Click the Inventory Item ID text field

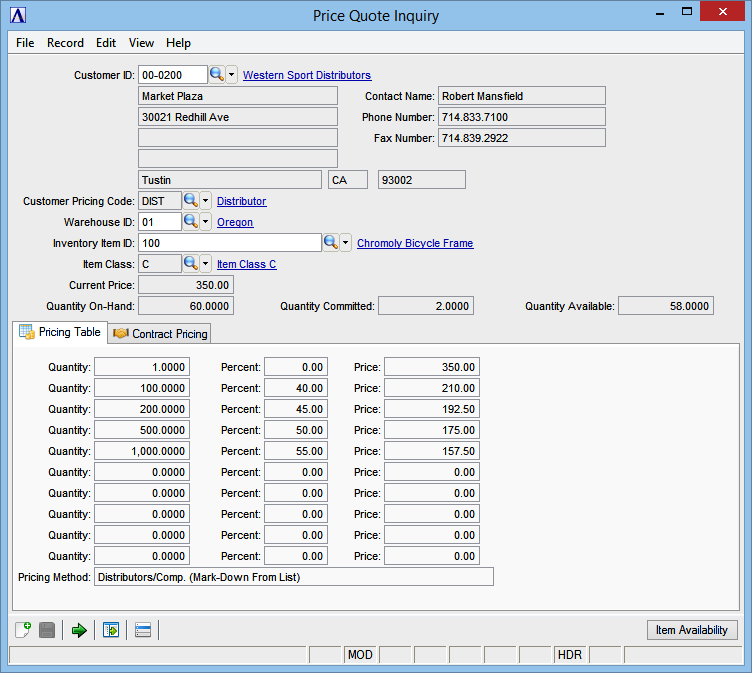pos(228,243)
